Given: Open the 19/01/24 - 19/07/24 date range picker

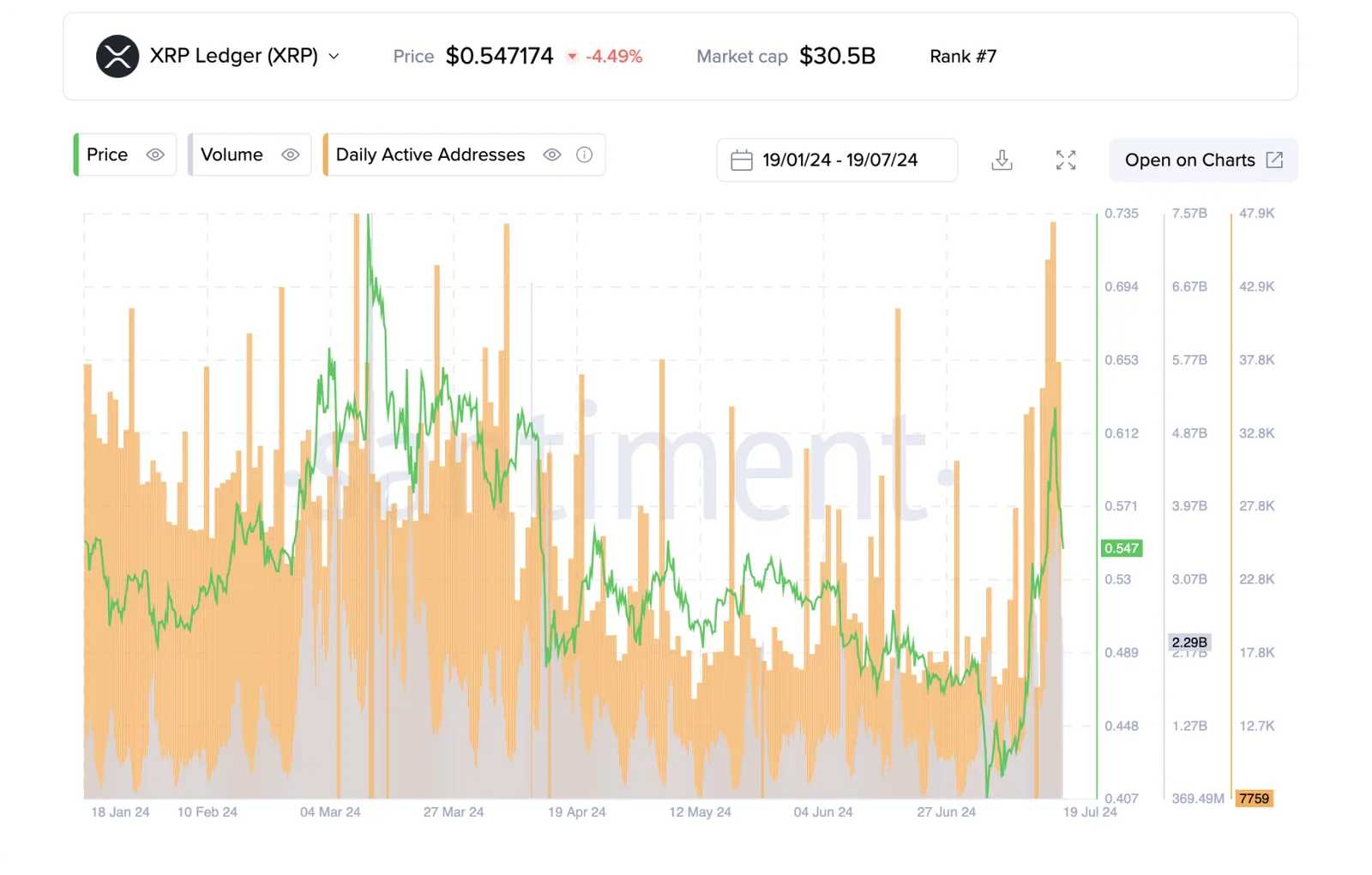Looking at the screenshot, I should click(837, 160).
